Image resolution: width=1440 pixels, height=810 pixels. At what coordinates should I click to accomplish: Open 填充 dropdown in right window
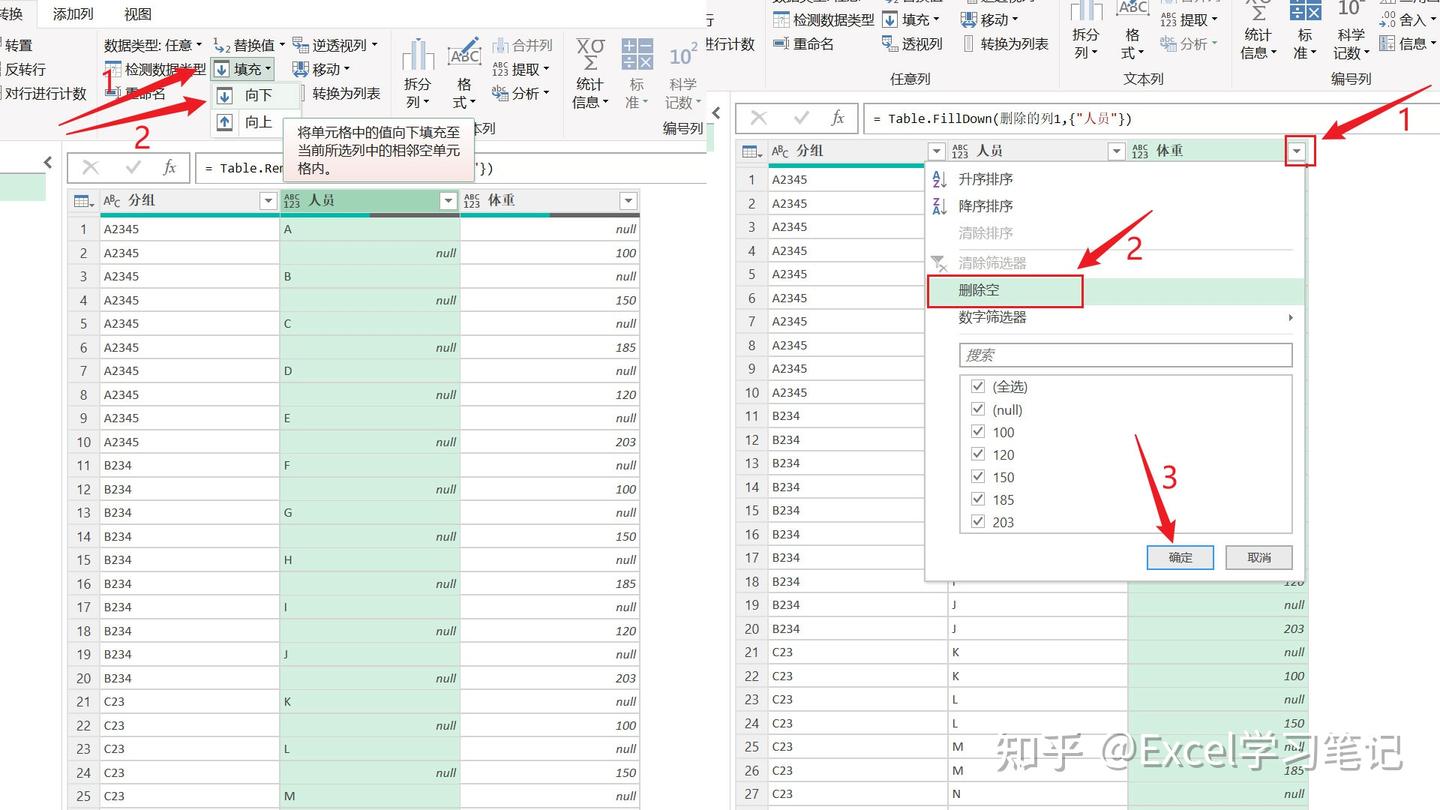pyautogui.click(x=911, y=20)
